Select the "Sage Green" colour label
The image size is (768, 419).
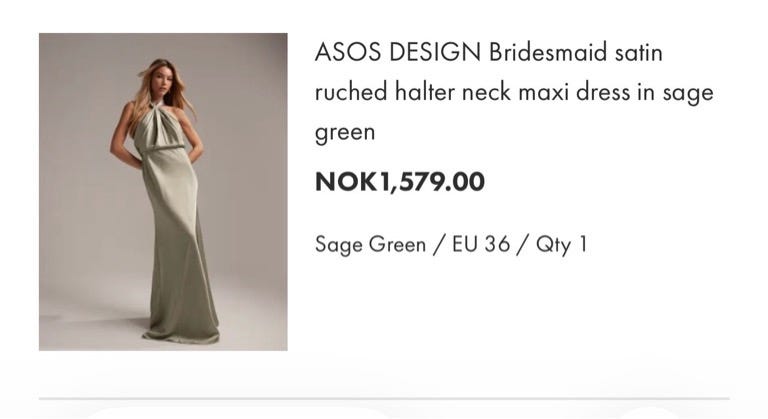[x=370, y=245]
